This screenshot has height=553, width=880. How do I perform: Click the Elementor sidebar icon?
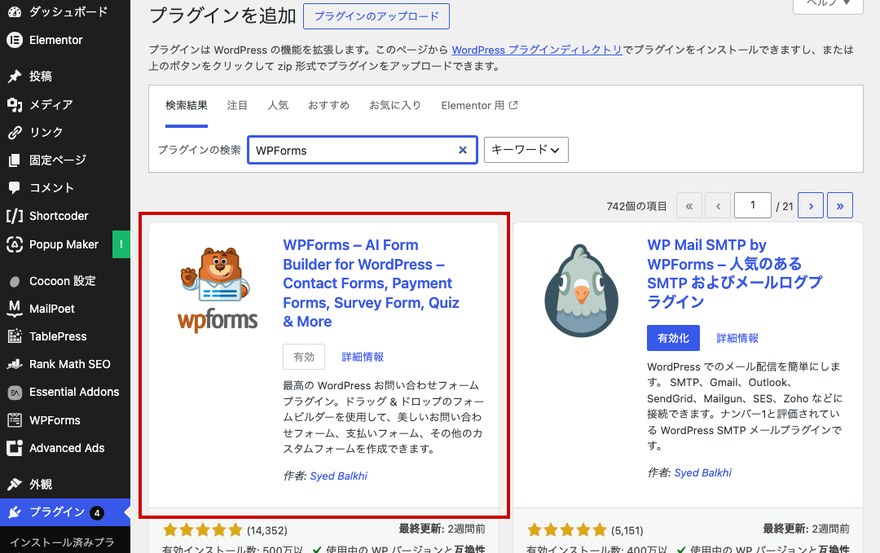coord(15,40)
